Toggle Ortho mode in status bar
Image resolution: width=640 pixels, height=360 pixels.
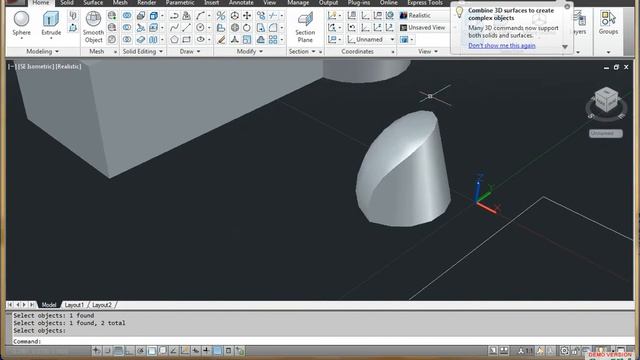(129, 351)
